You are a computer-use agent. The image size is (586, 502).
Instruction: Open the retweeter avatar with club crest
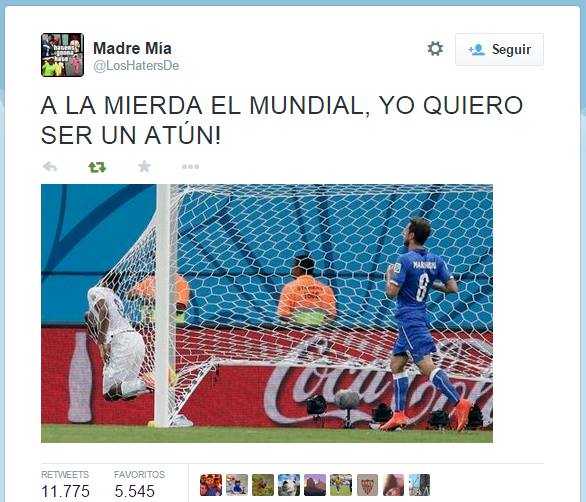(367, 485)
